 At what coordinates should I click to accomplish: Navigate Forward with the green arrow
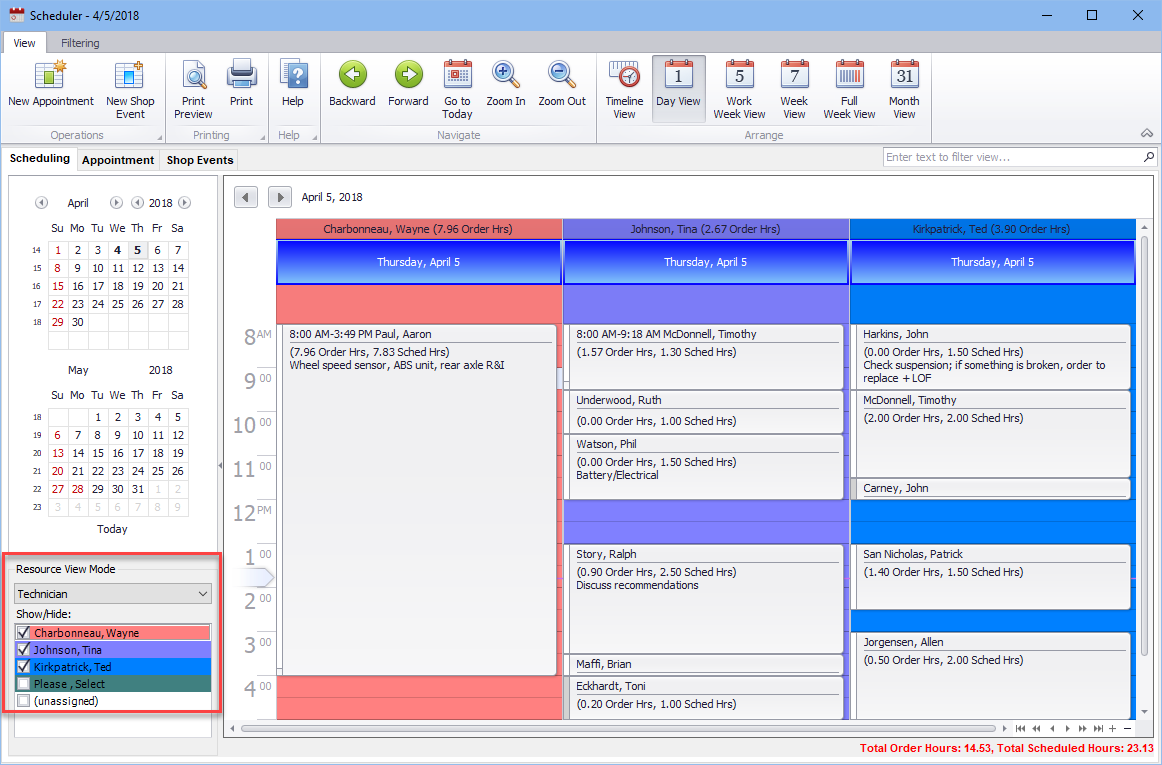tap(408, 77)
